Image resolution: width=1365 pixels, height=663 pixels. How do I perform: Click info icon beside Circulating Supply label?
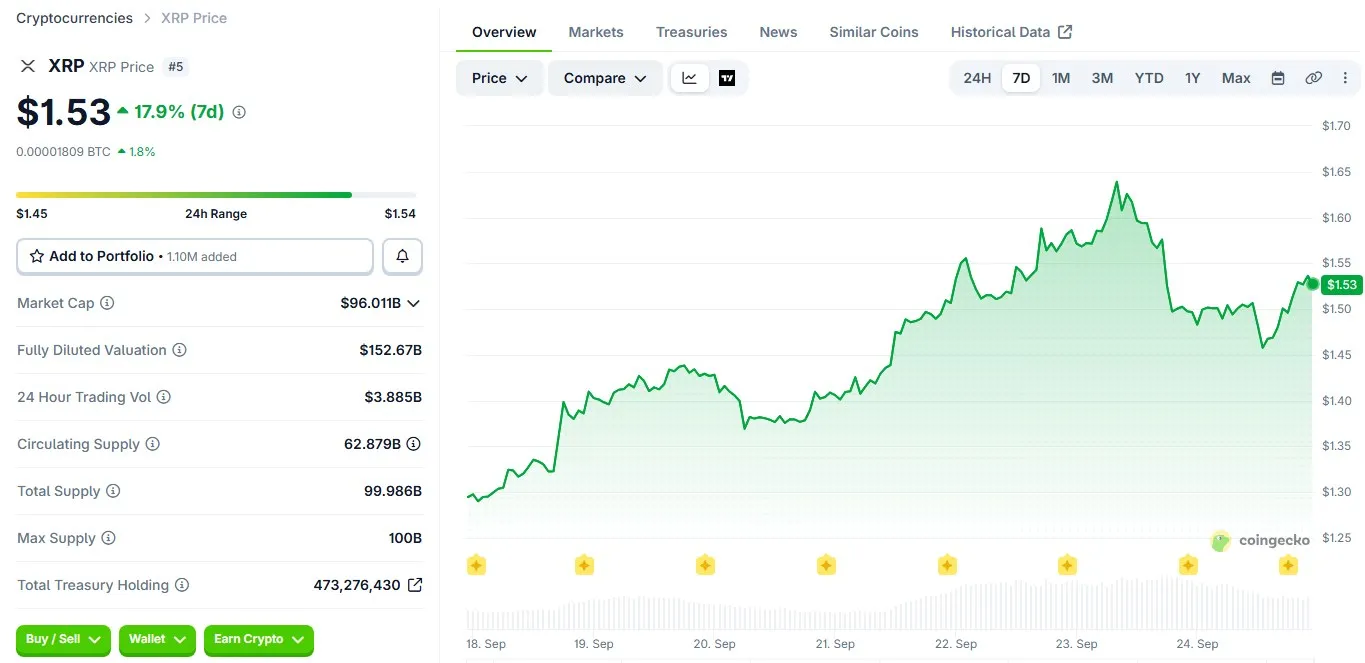pyautogui.click(x=153, y=444)
